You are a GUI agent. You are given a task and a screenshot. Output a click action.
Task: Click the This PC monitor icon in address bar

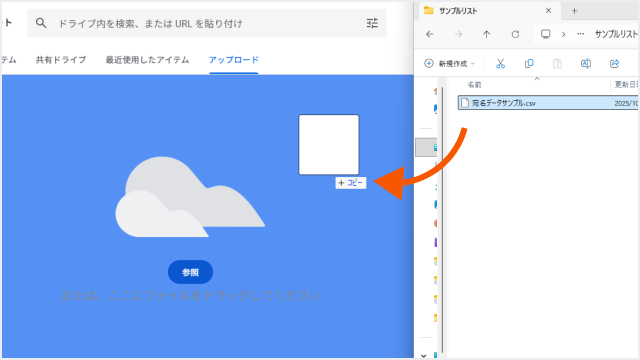(x=546, y=34)
